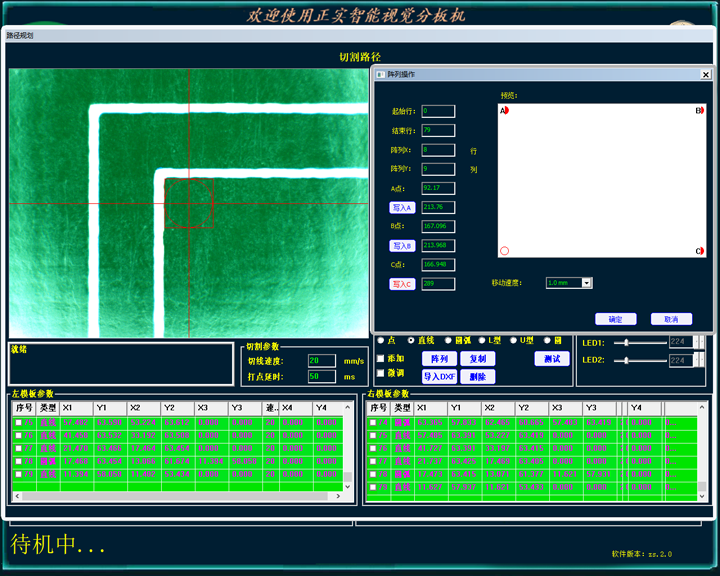Adjust the LED2 brightness slider

coord(626,361)
